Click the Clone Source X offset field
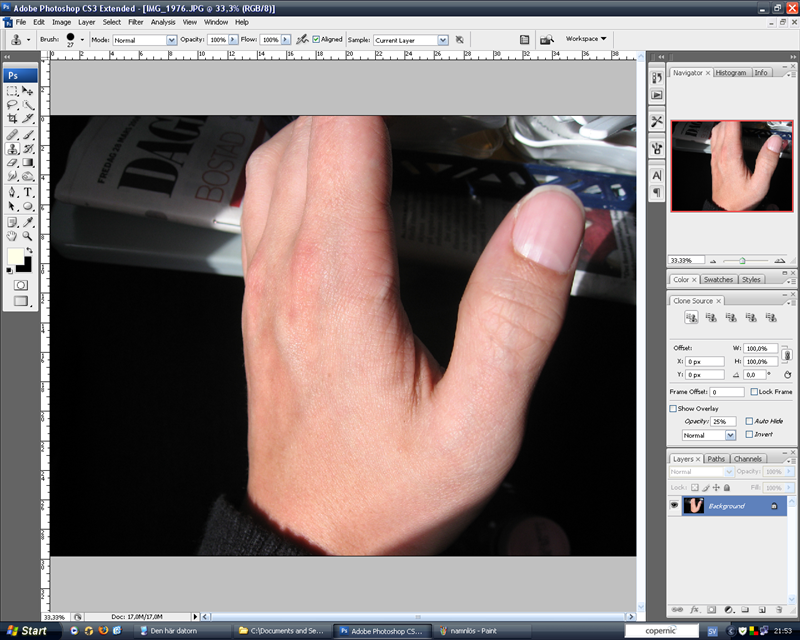The height and width of the screenshot is (640, 800). [x=705, y=361]
